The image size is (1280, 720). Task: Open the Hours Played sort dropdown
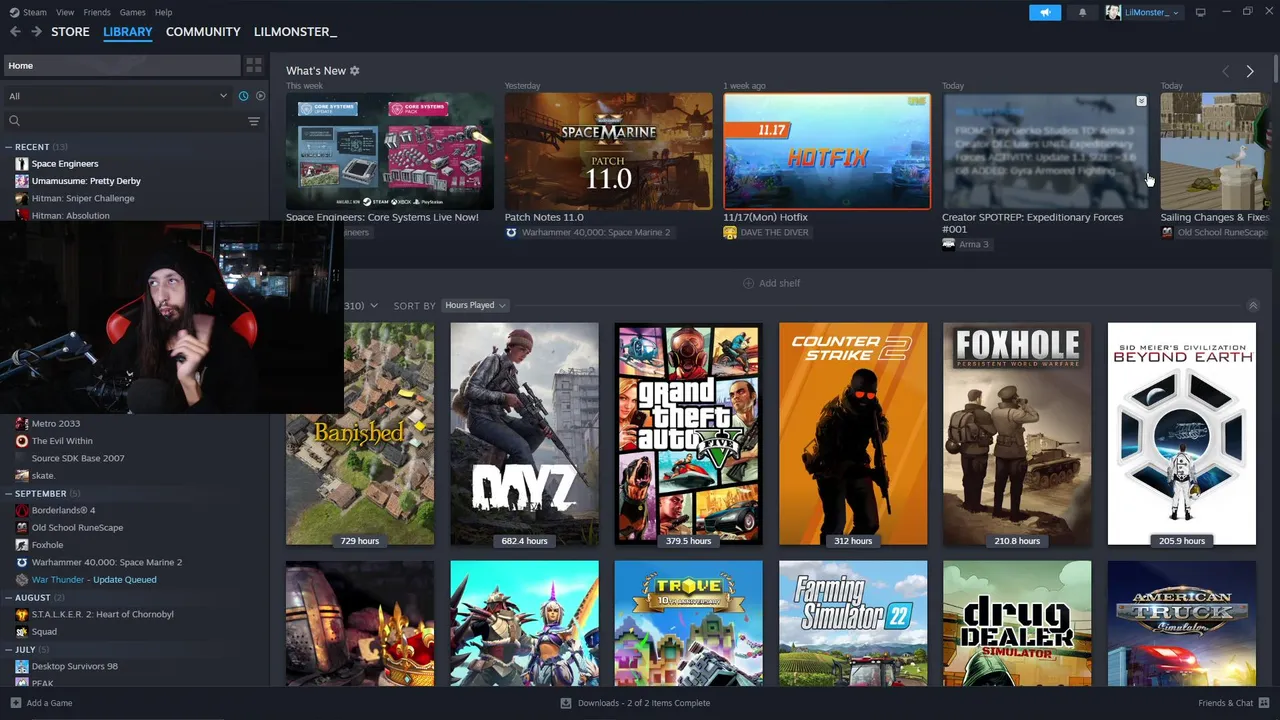(475, 305)
